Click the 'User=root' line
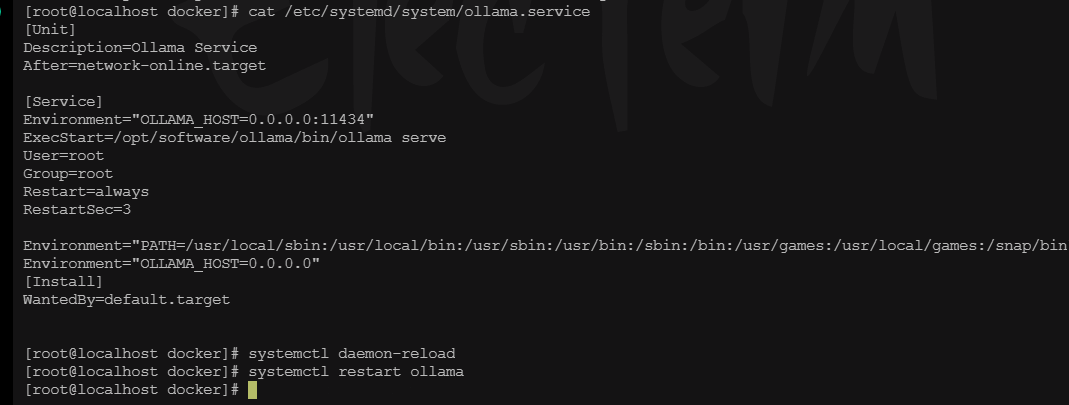 (x=63, y=155)
